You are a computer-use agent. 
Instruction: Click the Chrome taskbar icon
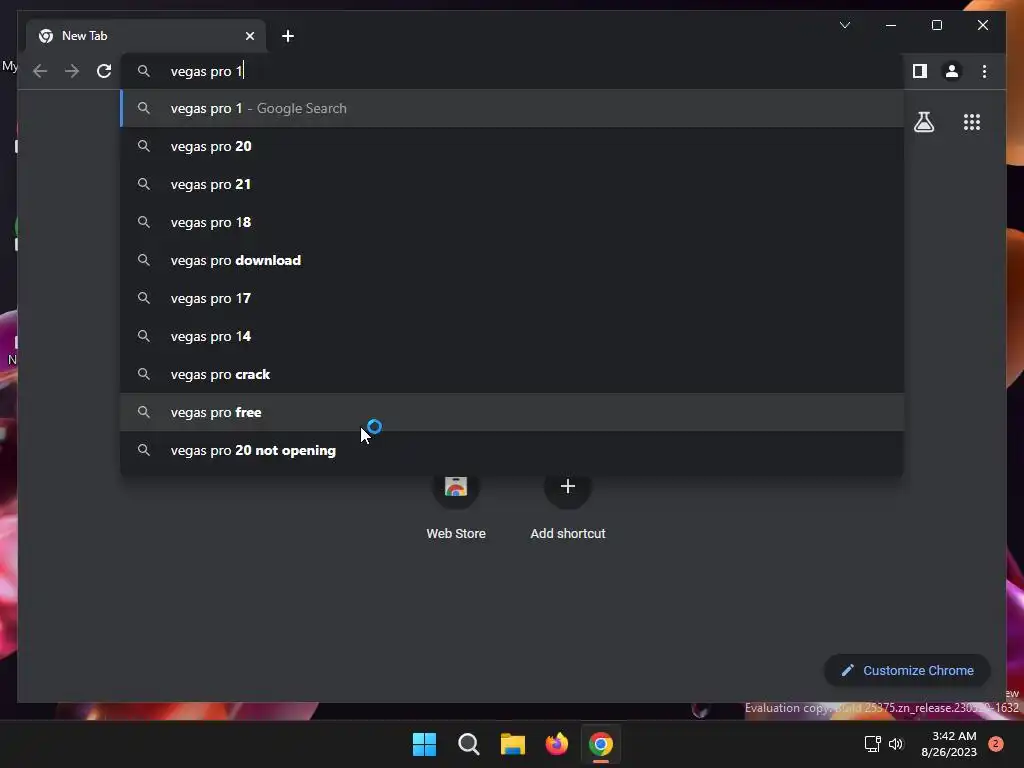click(x=601, y=744)
